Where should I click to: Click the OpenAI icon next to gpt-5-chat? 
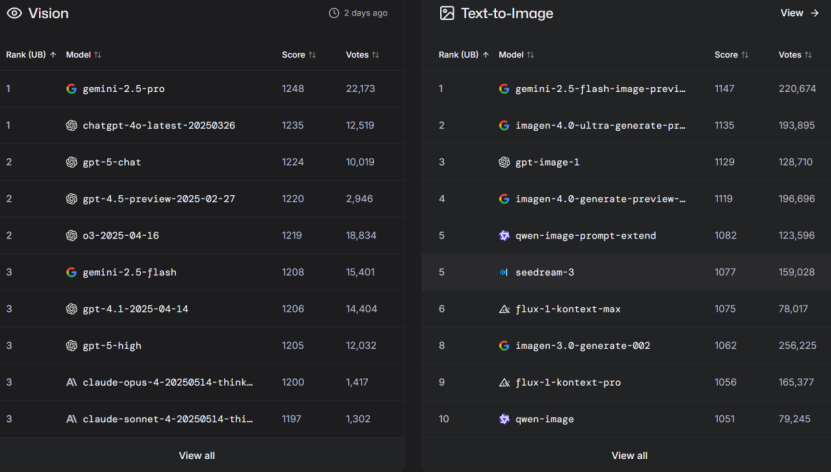click(71, 162)
